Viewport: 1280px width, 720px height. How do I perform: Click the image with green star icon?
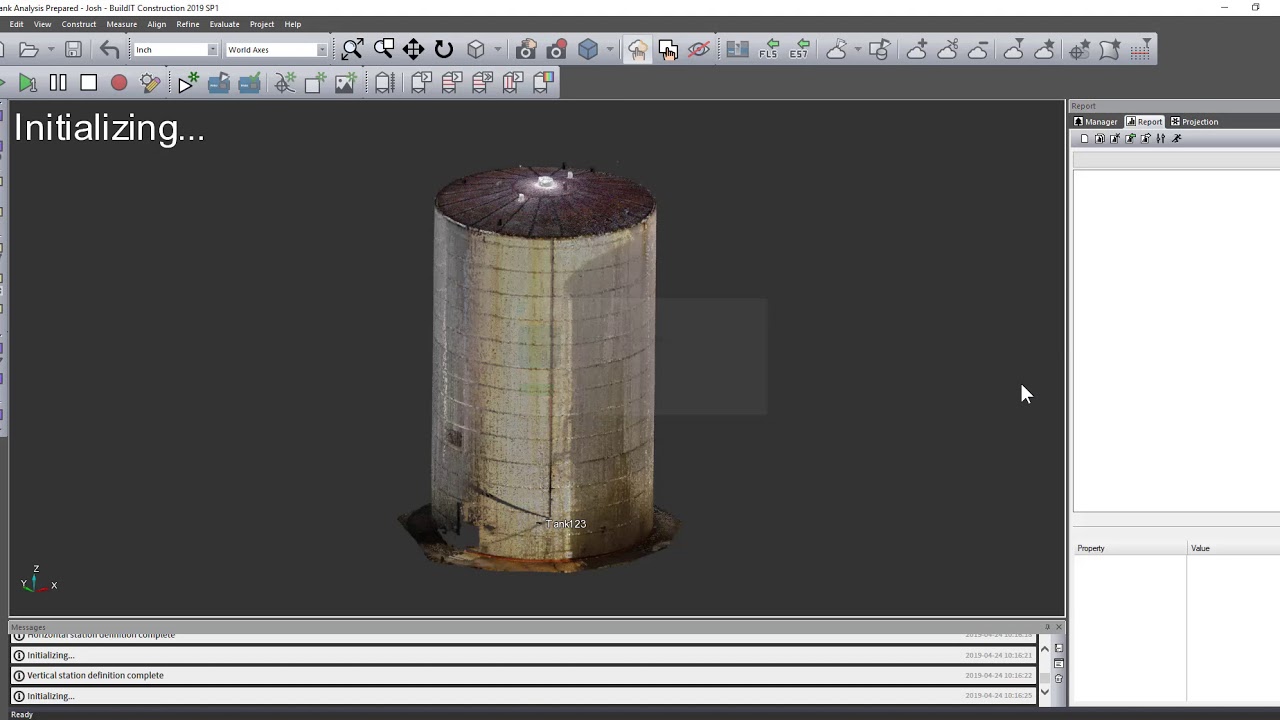(345, 83)
